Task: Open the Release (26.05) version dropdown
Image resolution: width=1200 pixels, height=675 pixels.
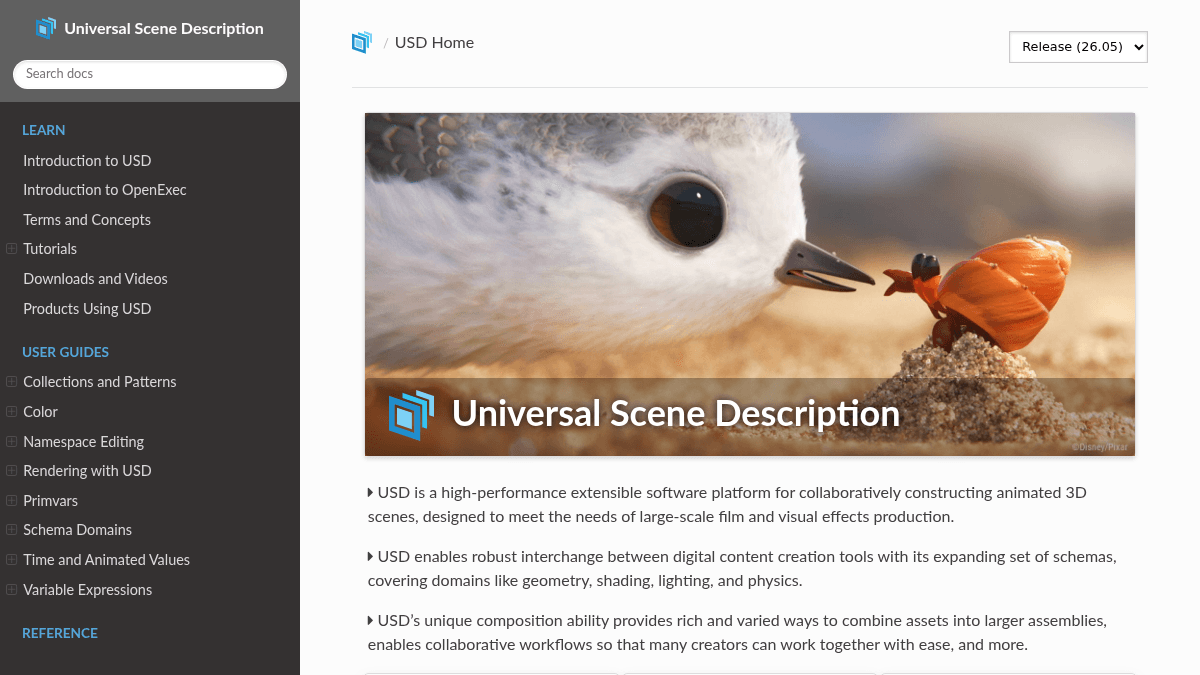Action: tap(1078, 47)
